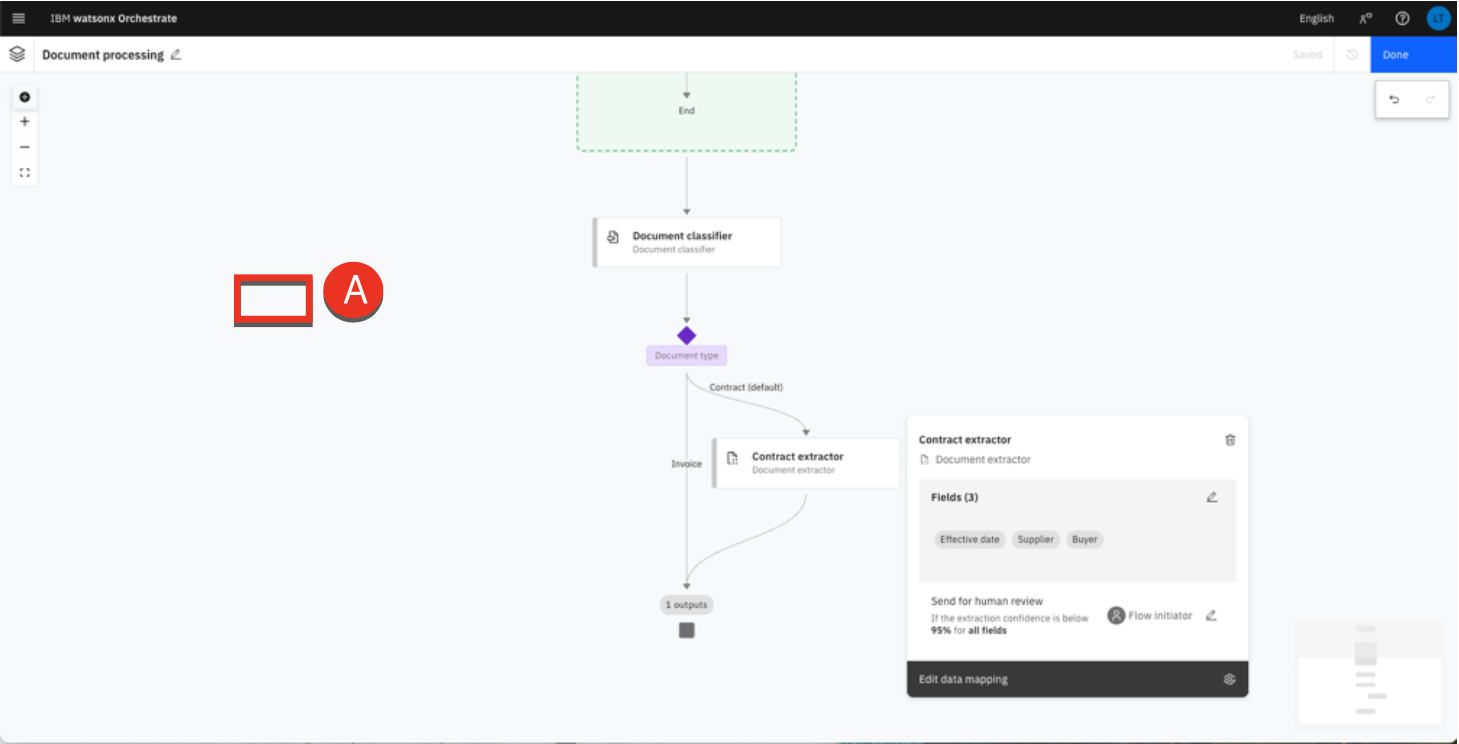Click the purple Document type branch diamond
Image resolution: width=1459 pixels, height=744 pixels.
coord(686,335)
